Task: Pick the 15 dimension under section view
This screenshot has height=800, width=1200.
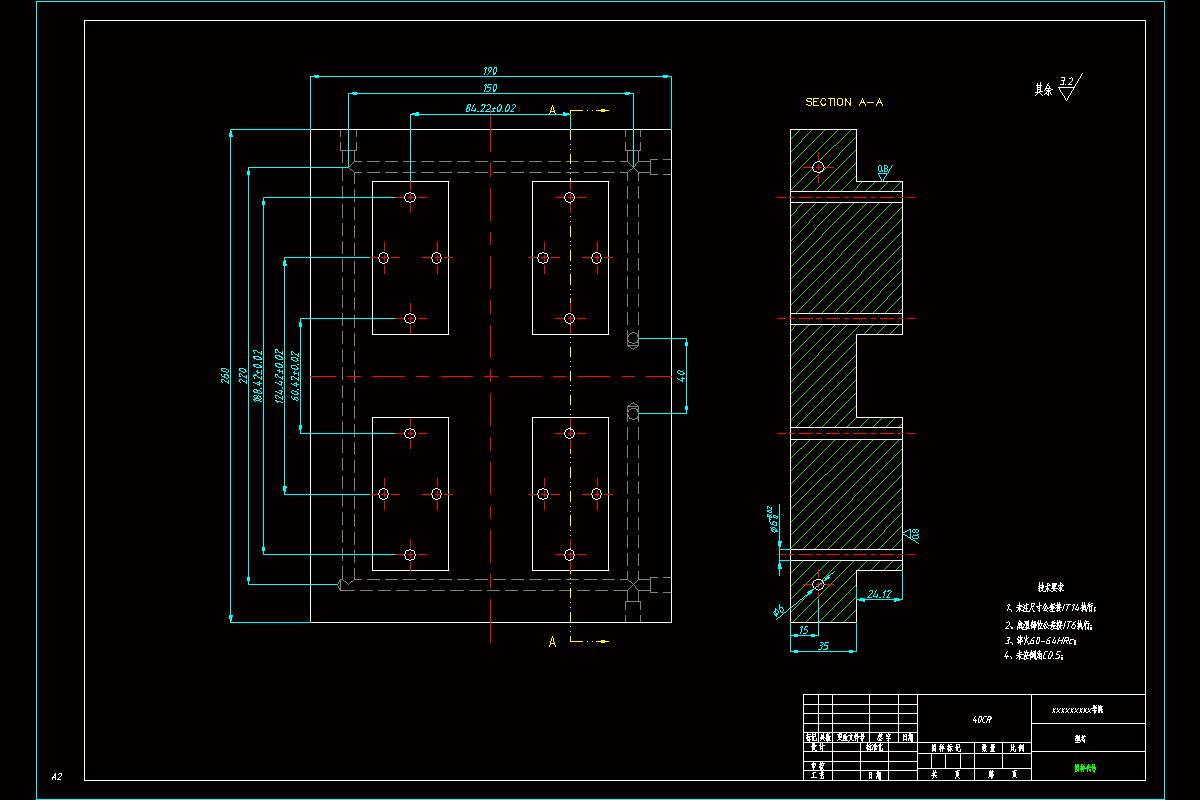Action: click(803, 629)
